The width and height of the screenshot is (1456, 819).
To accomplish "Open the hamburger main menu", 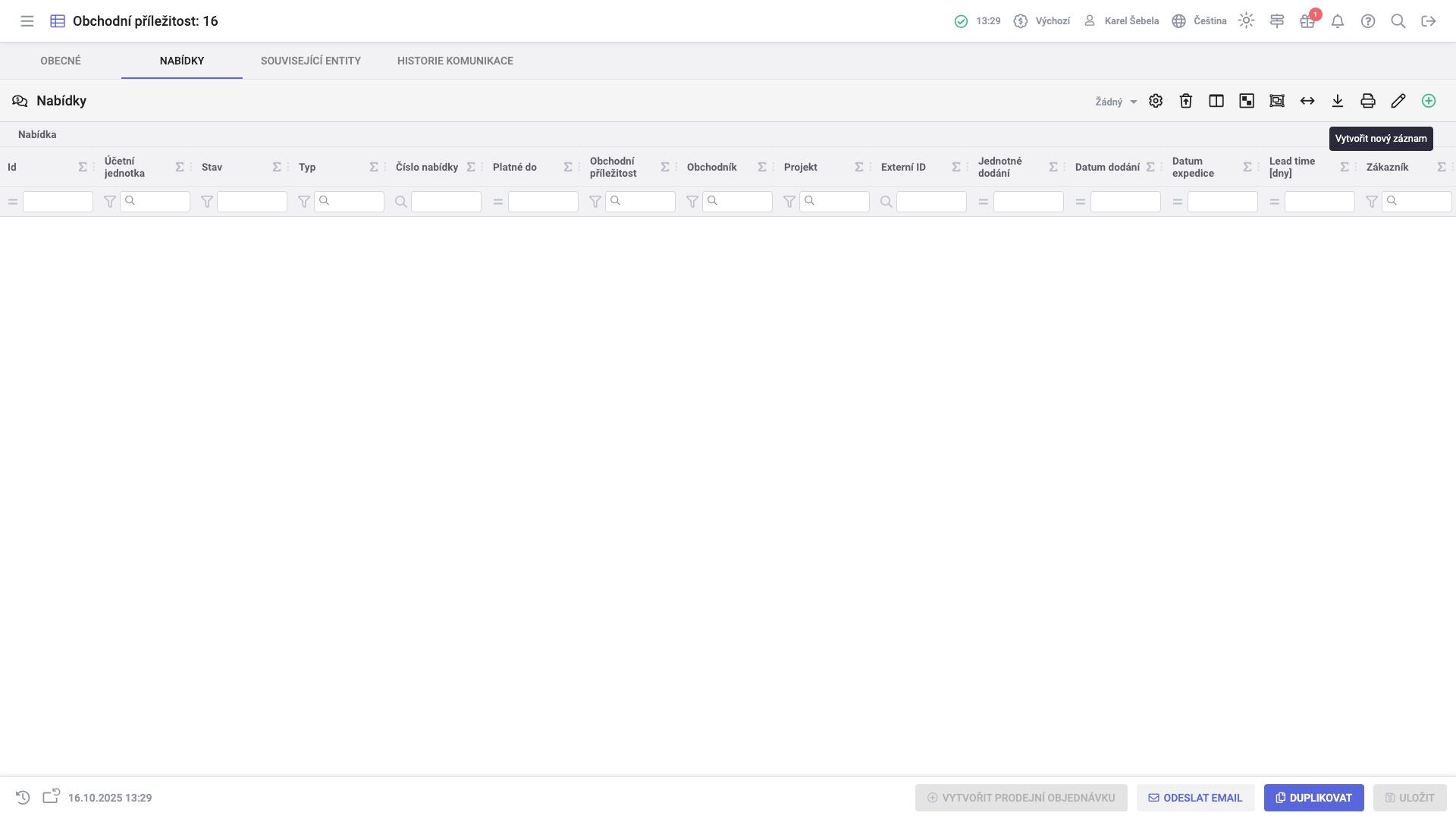I will (x=27, y=21).
